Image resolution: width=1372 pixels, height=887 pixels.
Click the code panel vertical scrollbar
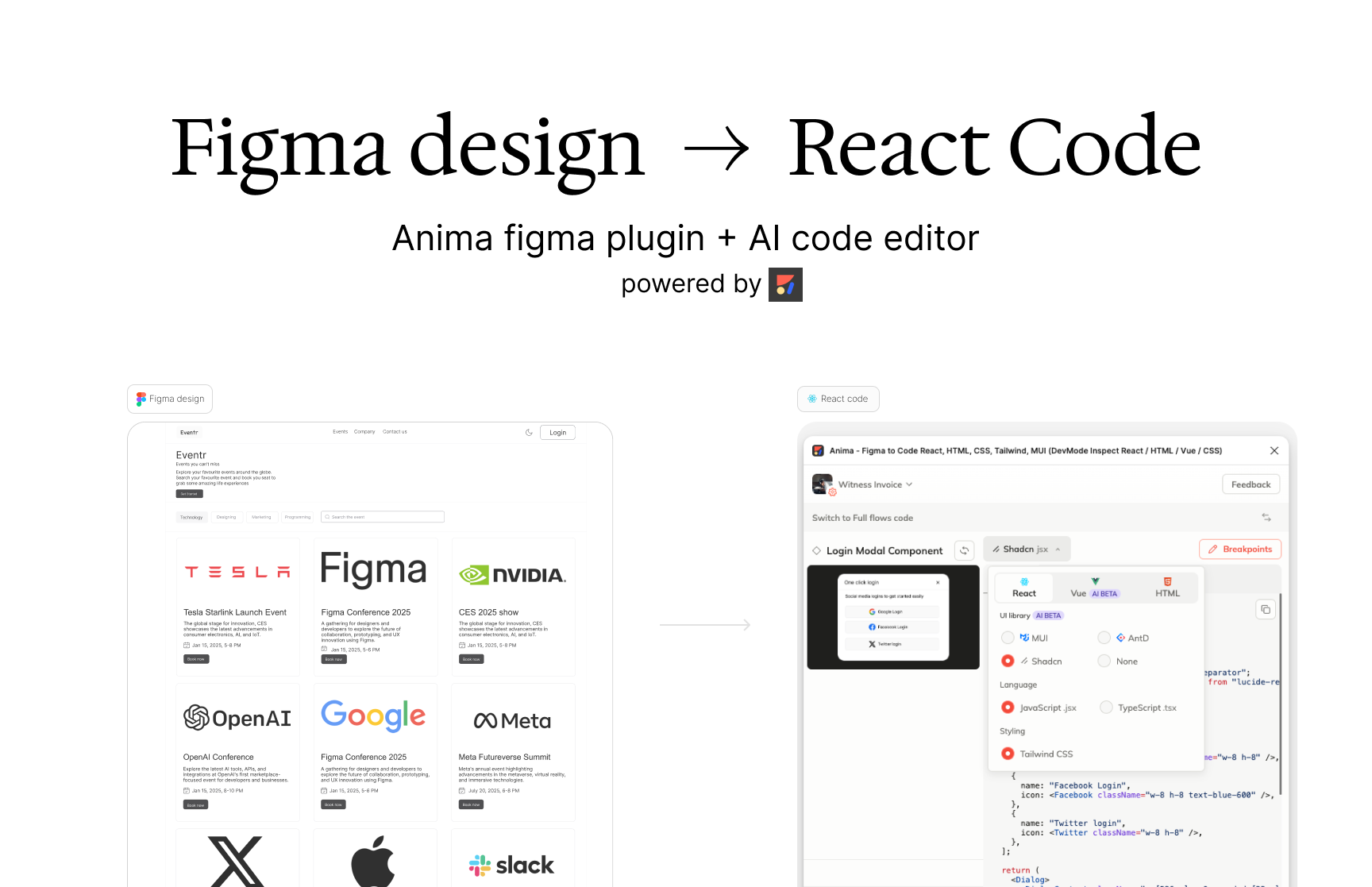(x=1280, y=695)
